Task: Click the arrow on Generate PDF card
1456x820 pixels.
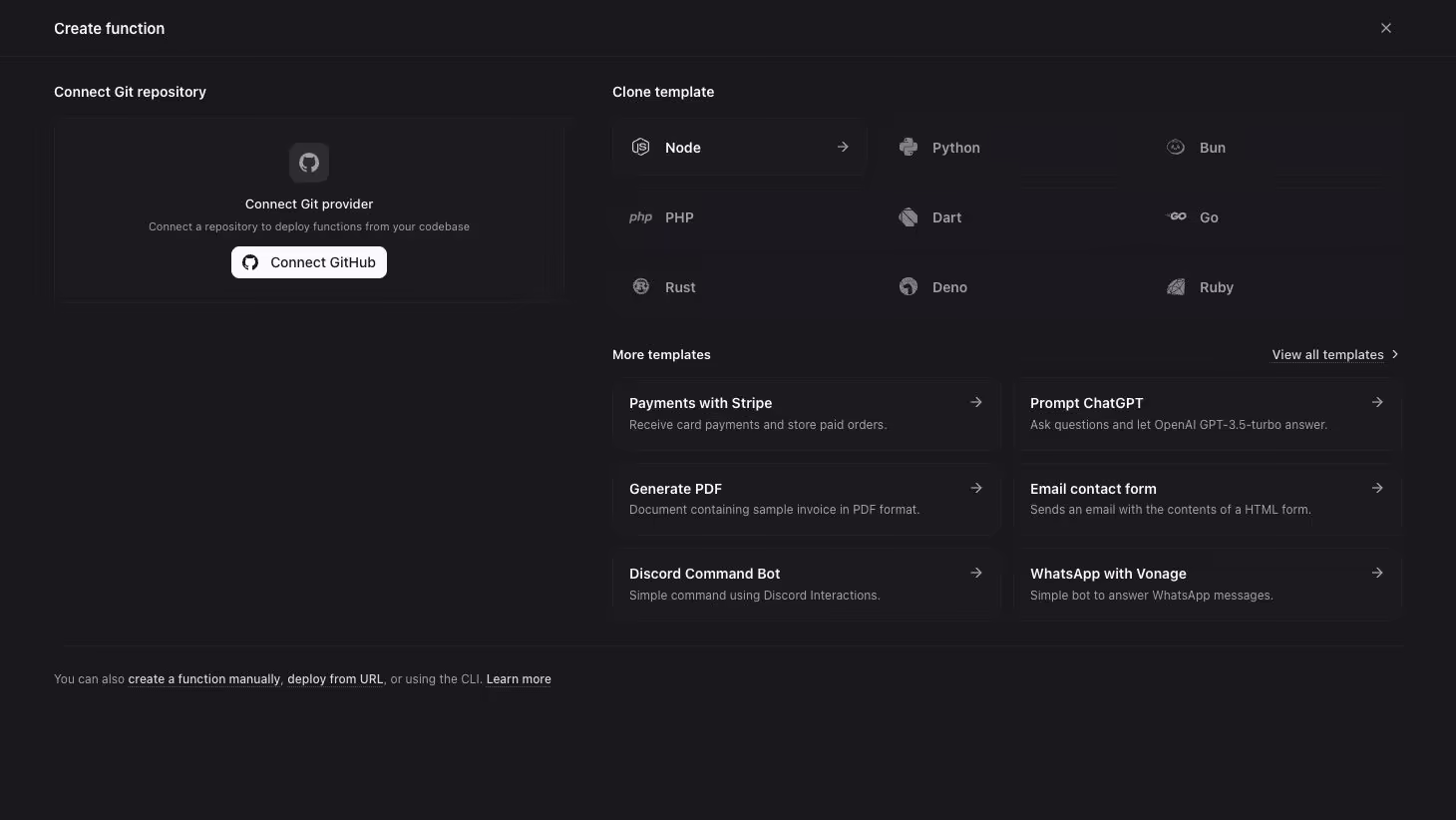Action: [x=976, y=488]
